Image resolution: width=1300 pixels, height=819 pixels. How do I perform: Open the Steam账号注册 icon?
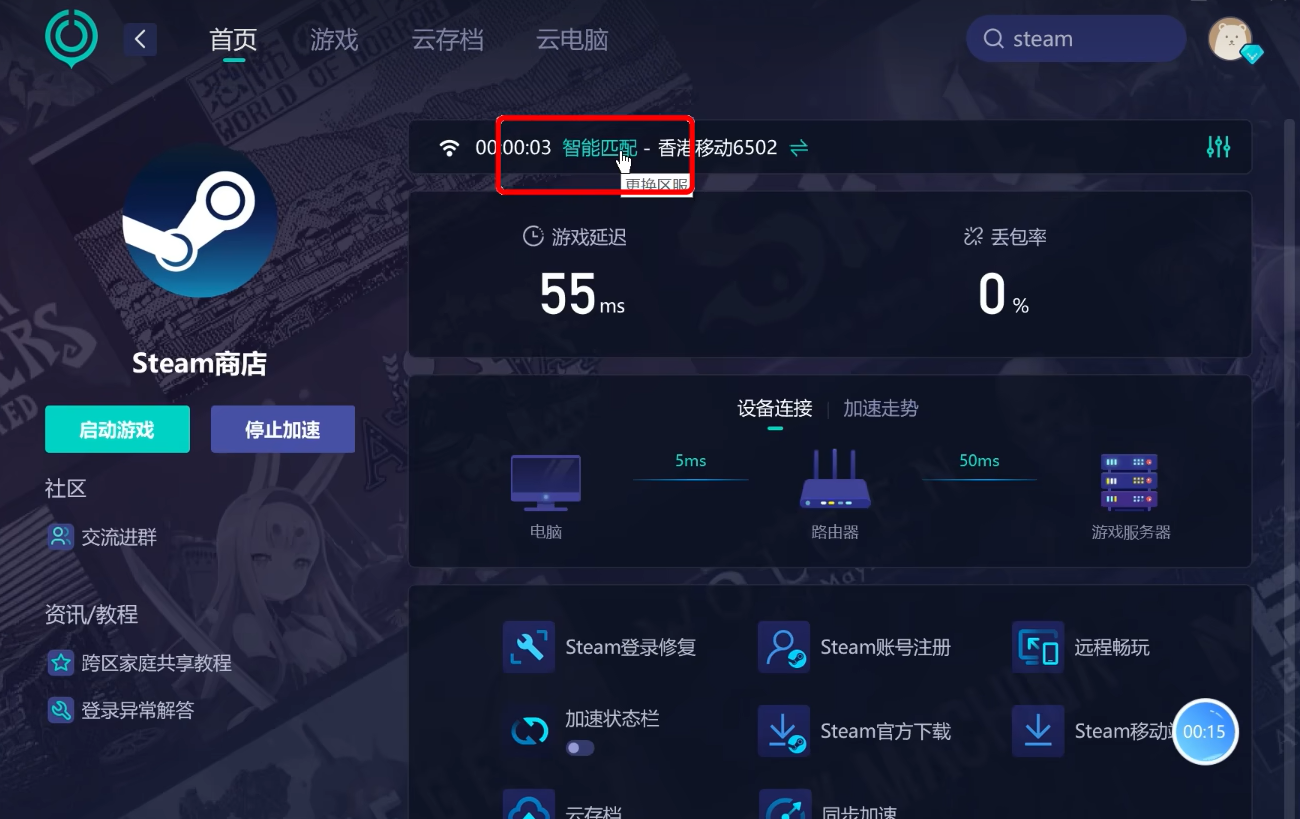click(783, 647)
